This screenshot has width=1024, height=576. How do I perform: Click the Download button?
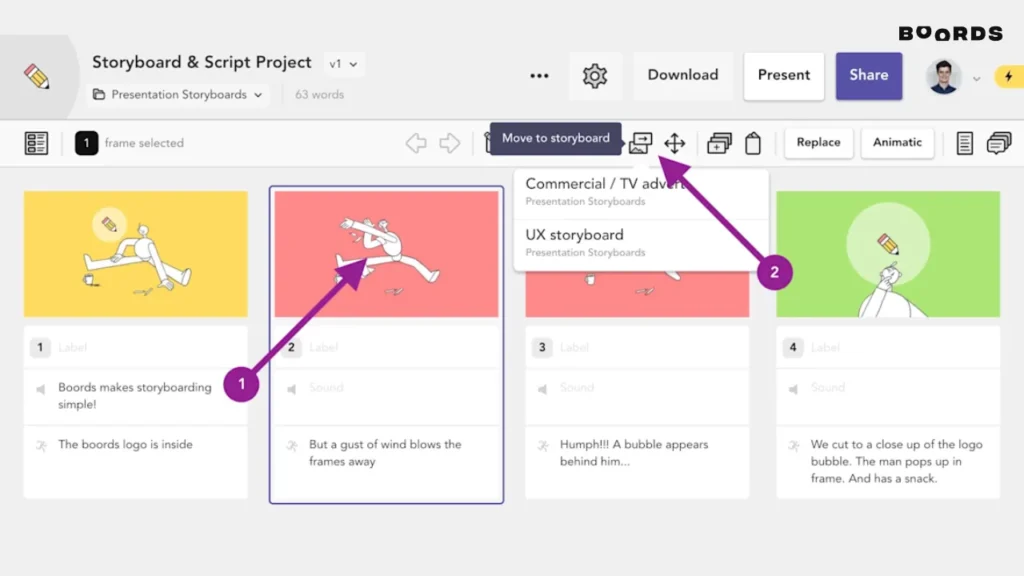683,75
